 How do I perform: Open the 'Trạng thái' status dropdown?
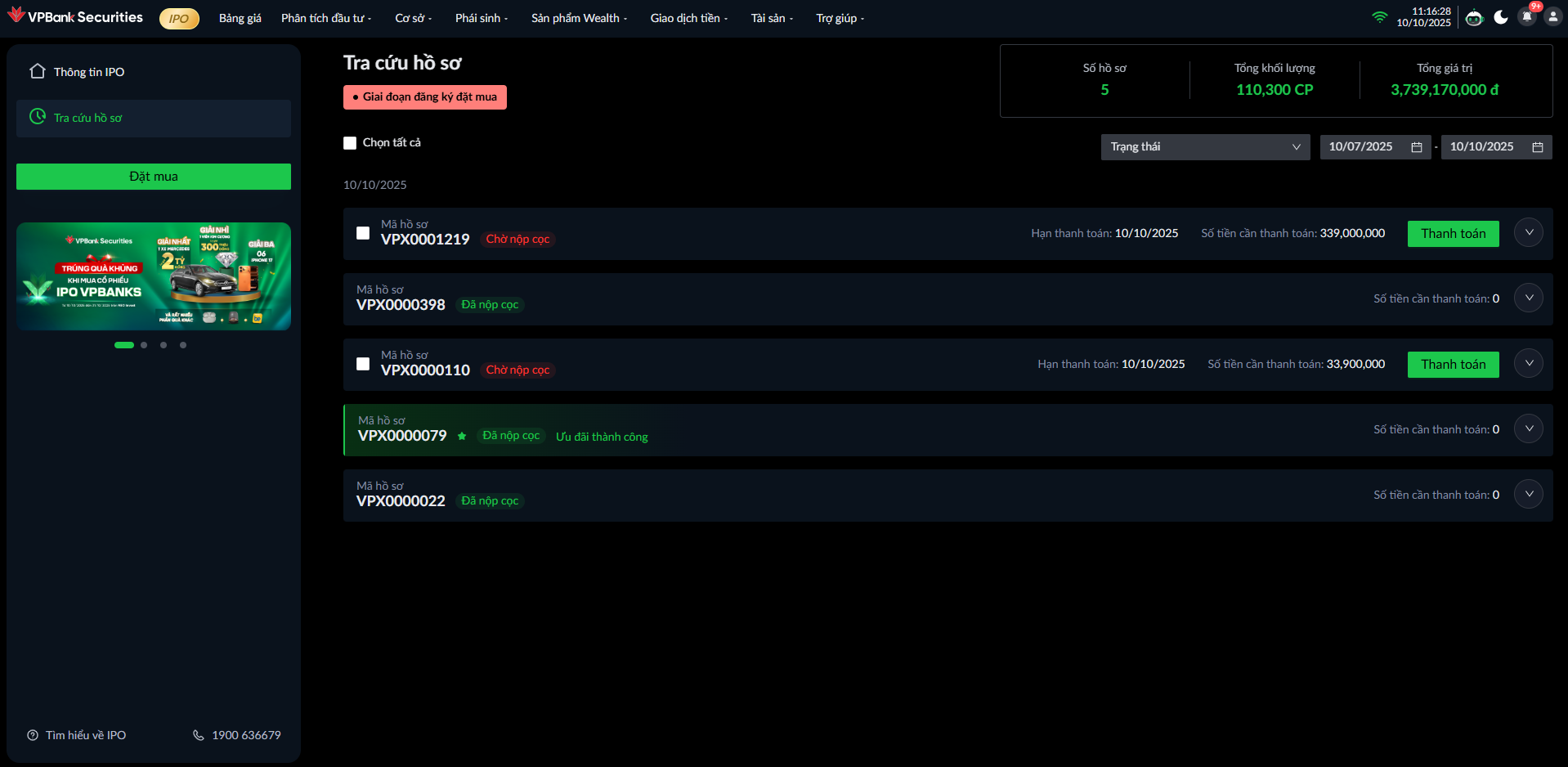(x=1205, y=147)
